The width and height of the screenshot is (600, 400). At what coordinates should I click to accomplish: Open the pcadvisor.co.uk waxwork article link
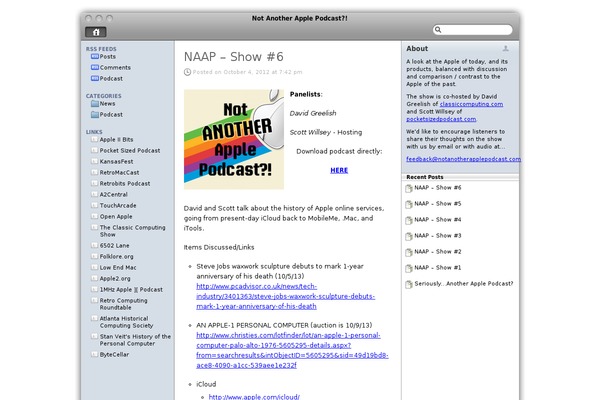coord(285,296)
